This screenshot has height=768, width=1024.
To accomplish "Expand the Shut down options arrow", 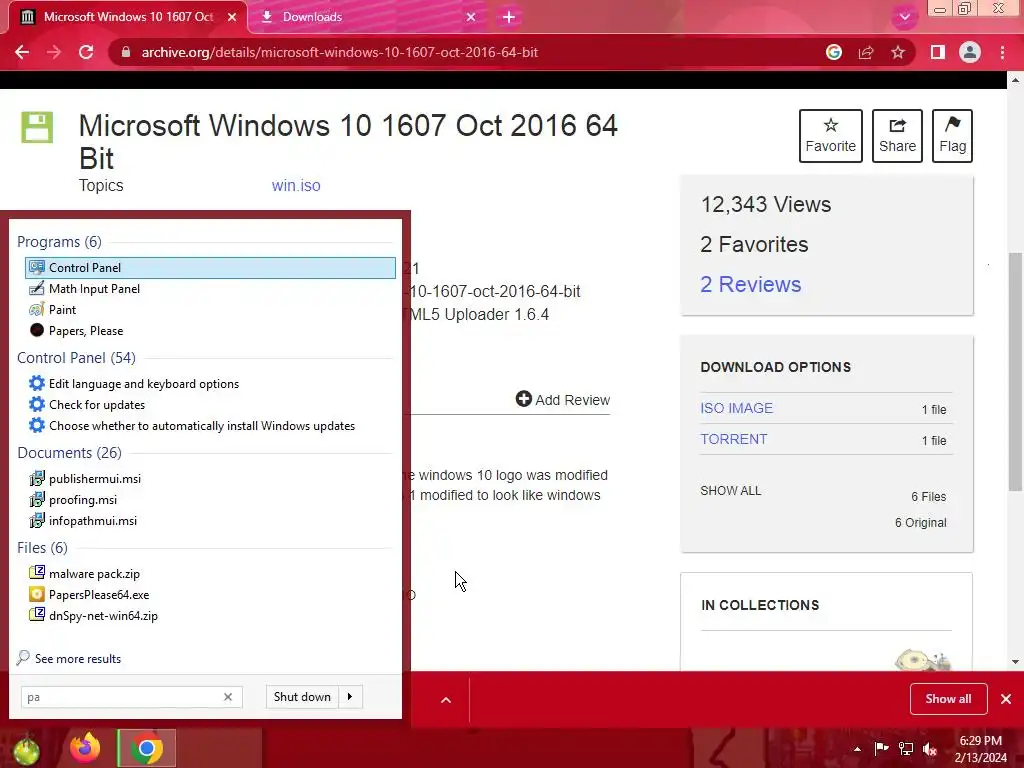I will [x=350, y=697].
